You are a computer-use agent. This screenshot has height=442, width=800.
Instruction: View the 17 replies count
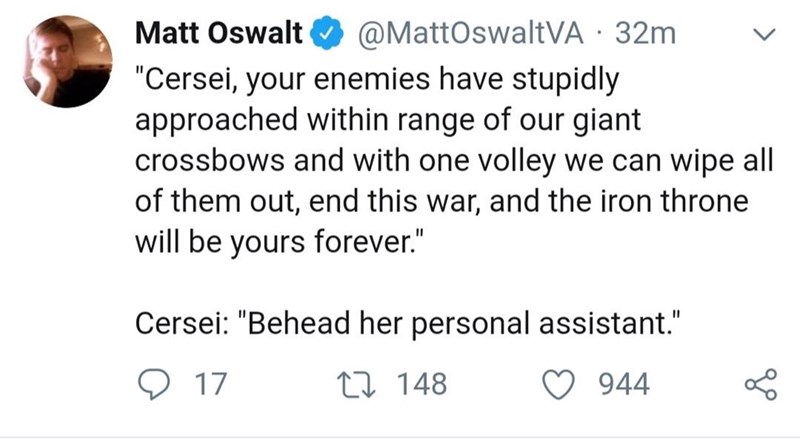(x=211, y=384)
